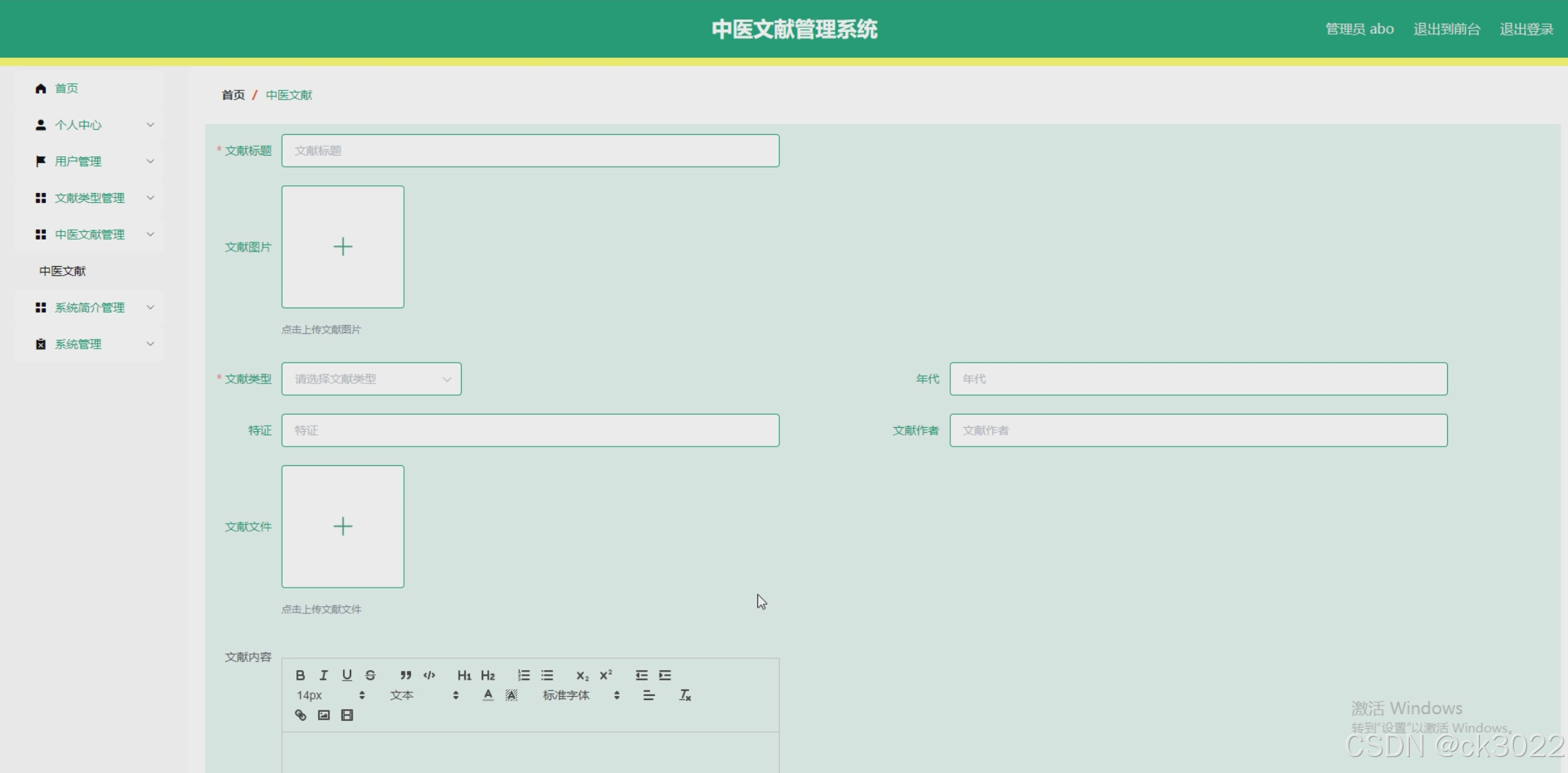This screenshot has width=1568, height=773.
Task: Insert a blockquote in the content editor
Action: (x=405, y=675)
